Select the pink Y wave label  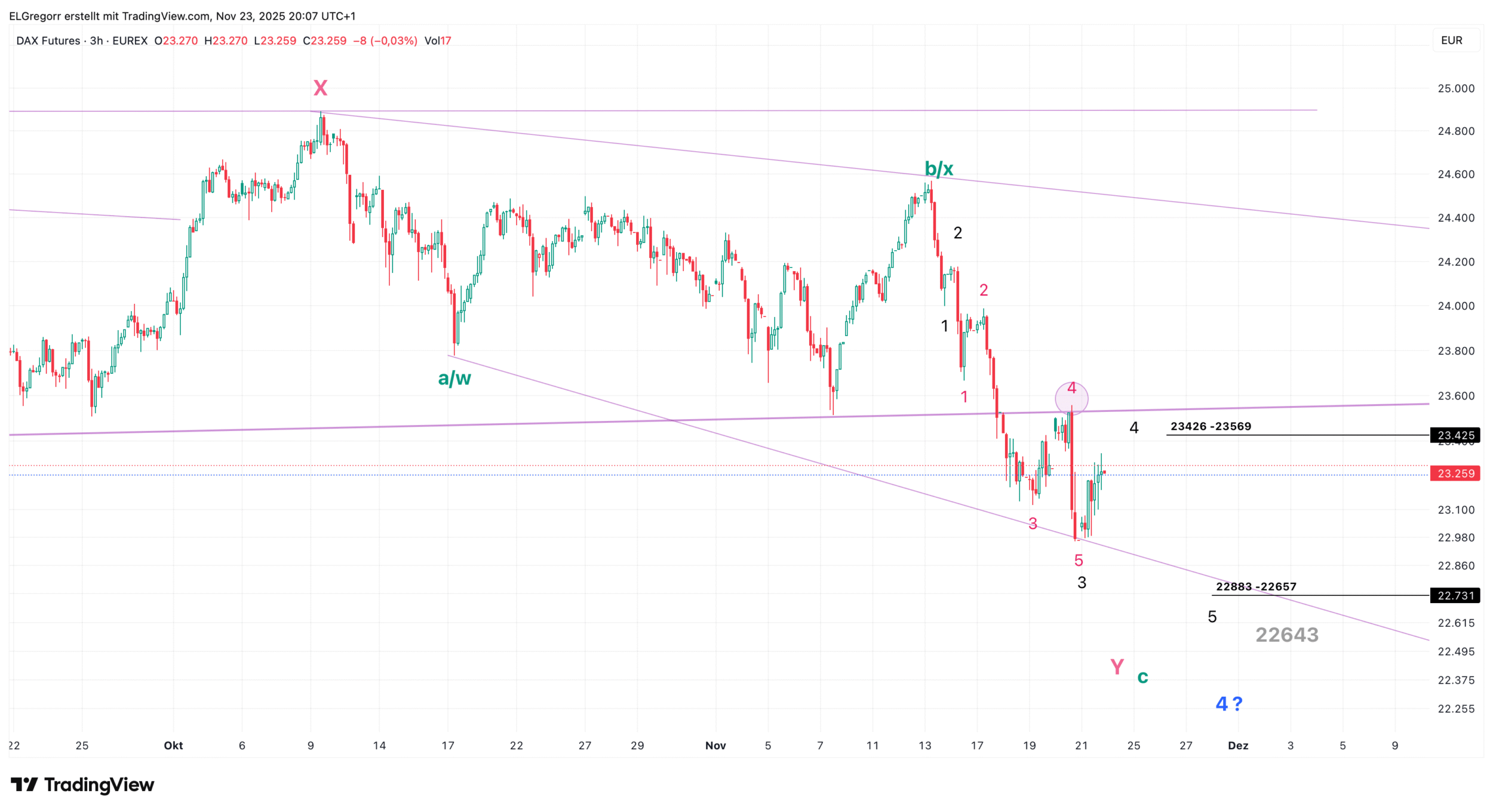click(x=1117, y=666)
